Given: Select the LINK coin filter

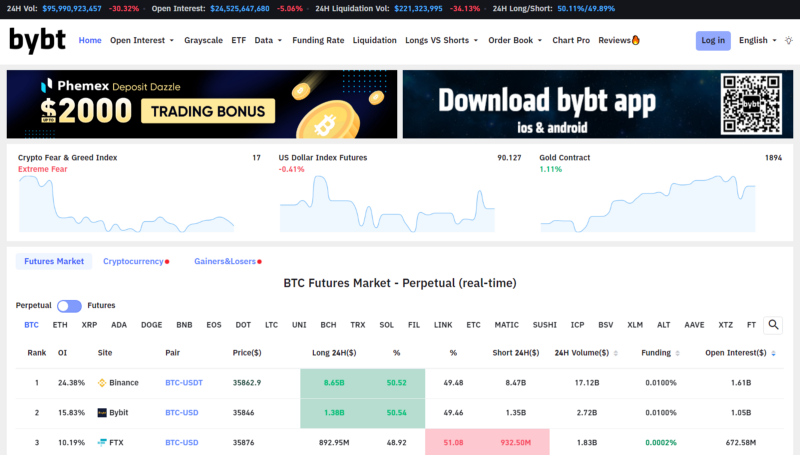Looking at the screenshot, I should click(443, 325).
